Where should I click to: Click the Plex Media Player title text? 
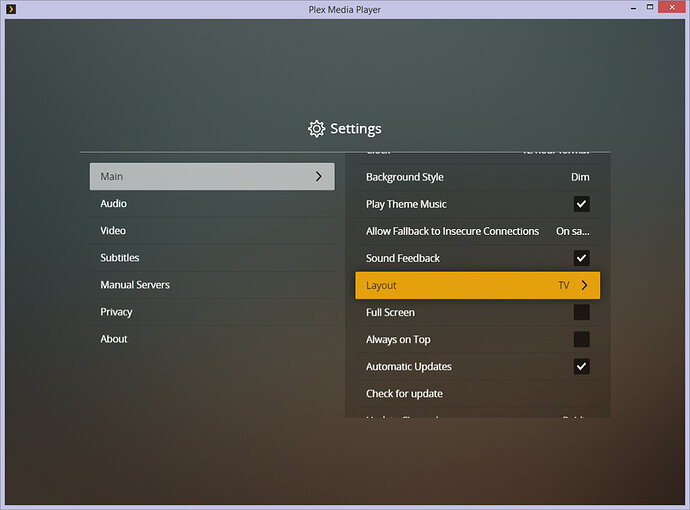(345, 10)
